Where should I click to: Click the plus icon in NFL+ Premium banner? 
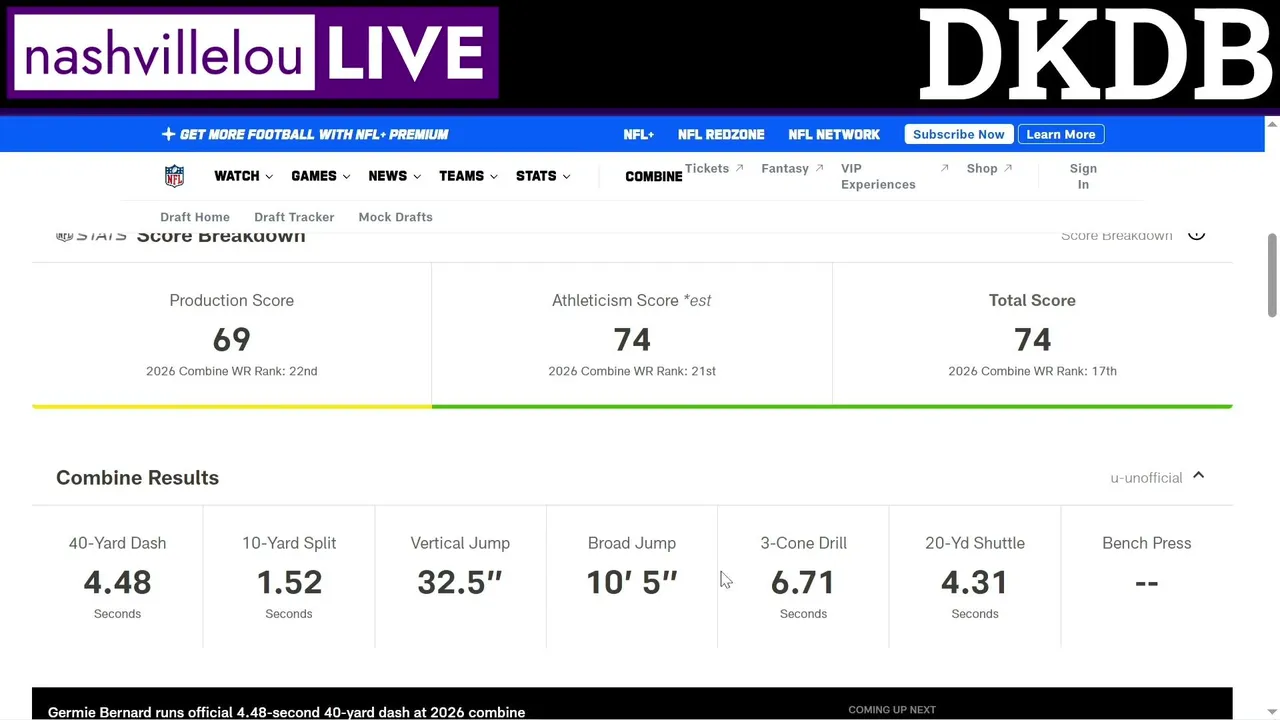[168, 134]
